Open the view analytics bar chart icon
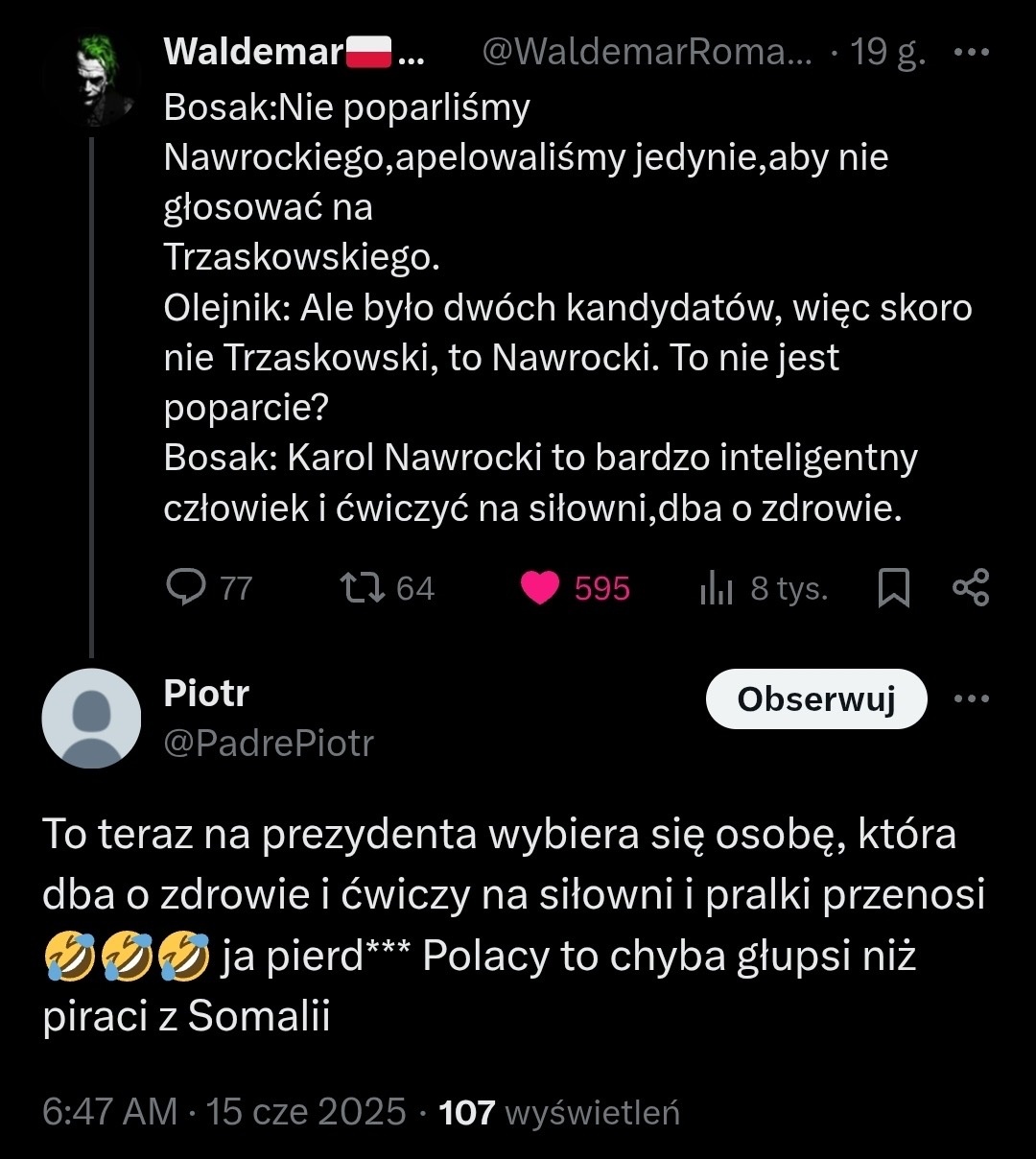Viewport: 1036px width, 1159px height. tap(717, 589)
